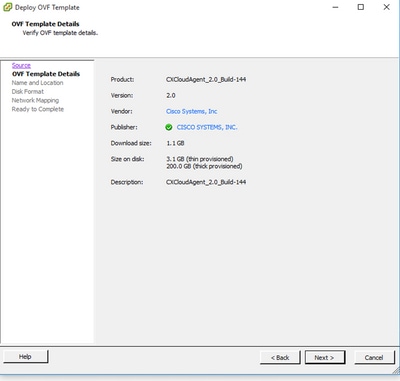Image resolution: width=400 pixels, height=381 pixels.
Task: Select the Disk Format step
Action: pos(28,91)
